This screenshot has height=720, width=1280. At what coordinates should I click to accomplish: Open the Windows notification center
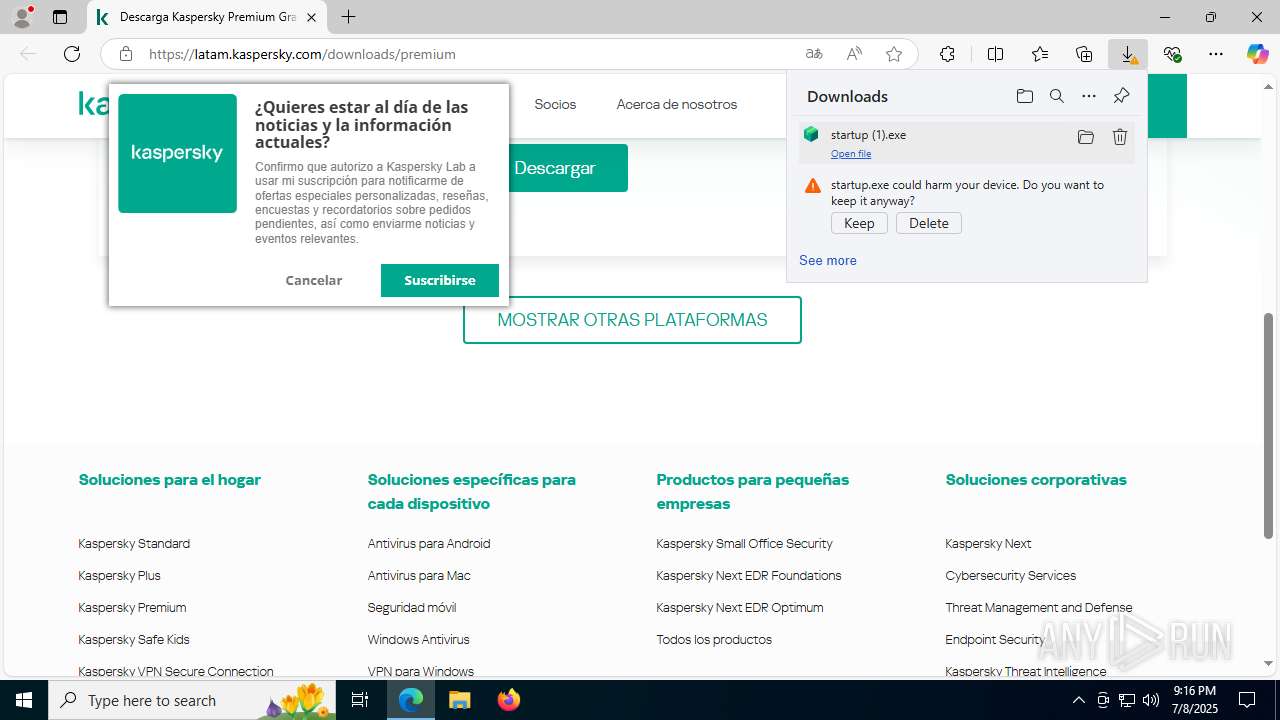pyautogui.click(x=1247, y=700)
